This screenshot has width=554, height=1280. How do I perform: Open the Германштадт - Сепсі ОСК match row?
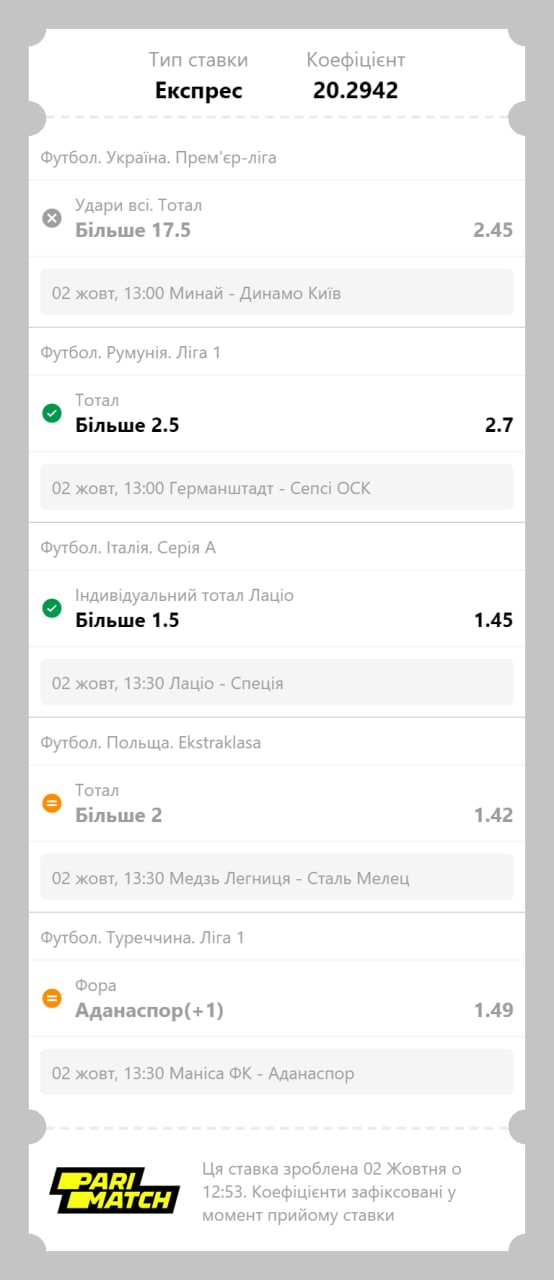point(277,487)
